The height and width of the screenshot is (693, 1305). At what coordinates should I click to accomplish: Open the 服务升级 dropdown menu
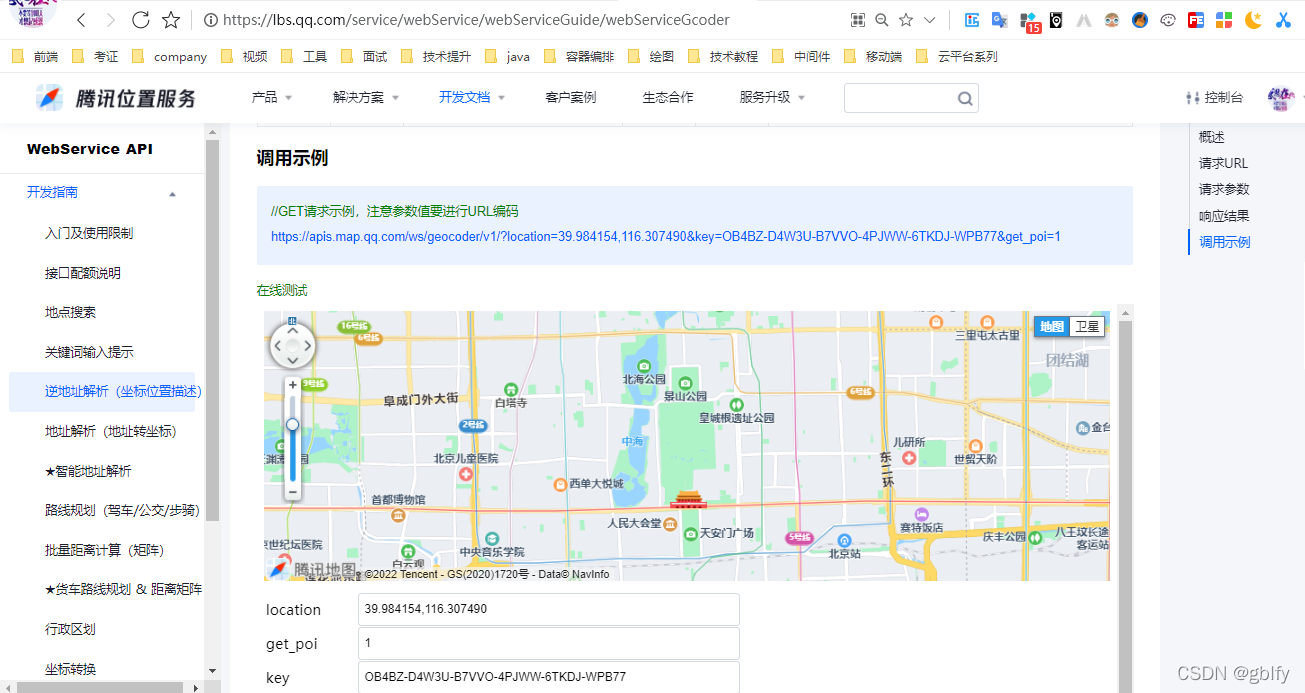pos(772,97)
